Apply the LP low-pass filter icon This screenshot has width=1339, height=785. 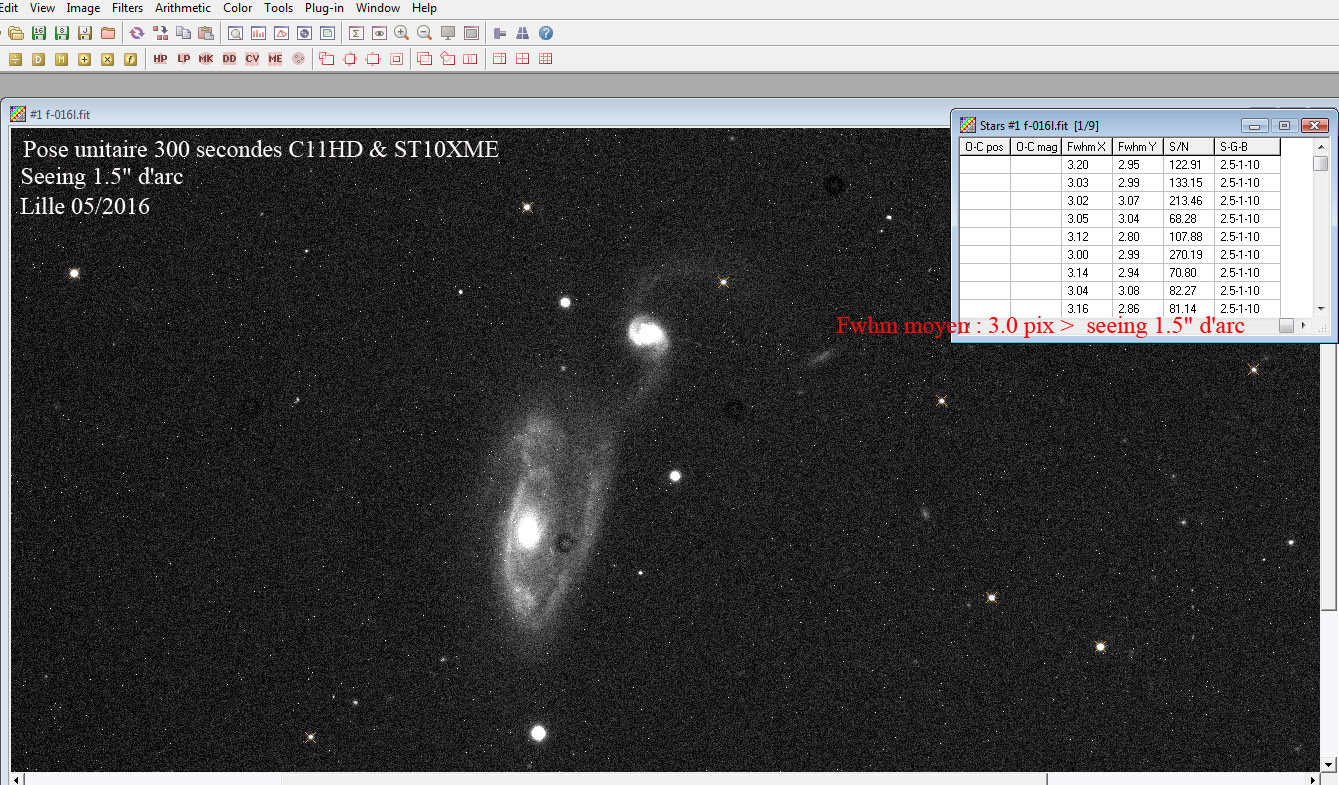pyautogui.click(x=183, y=59)
